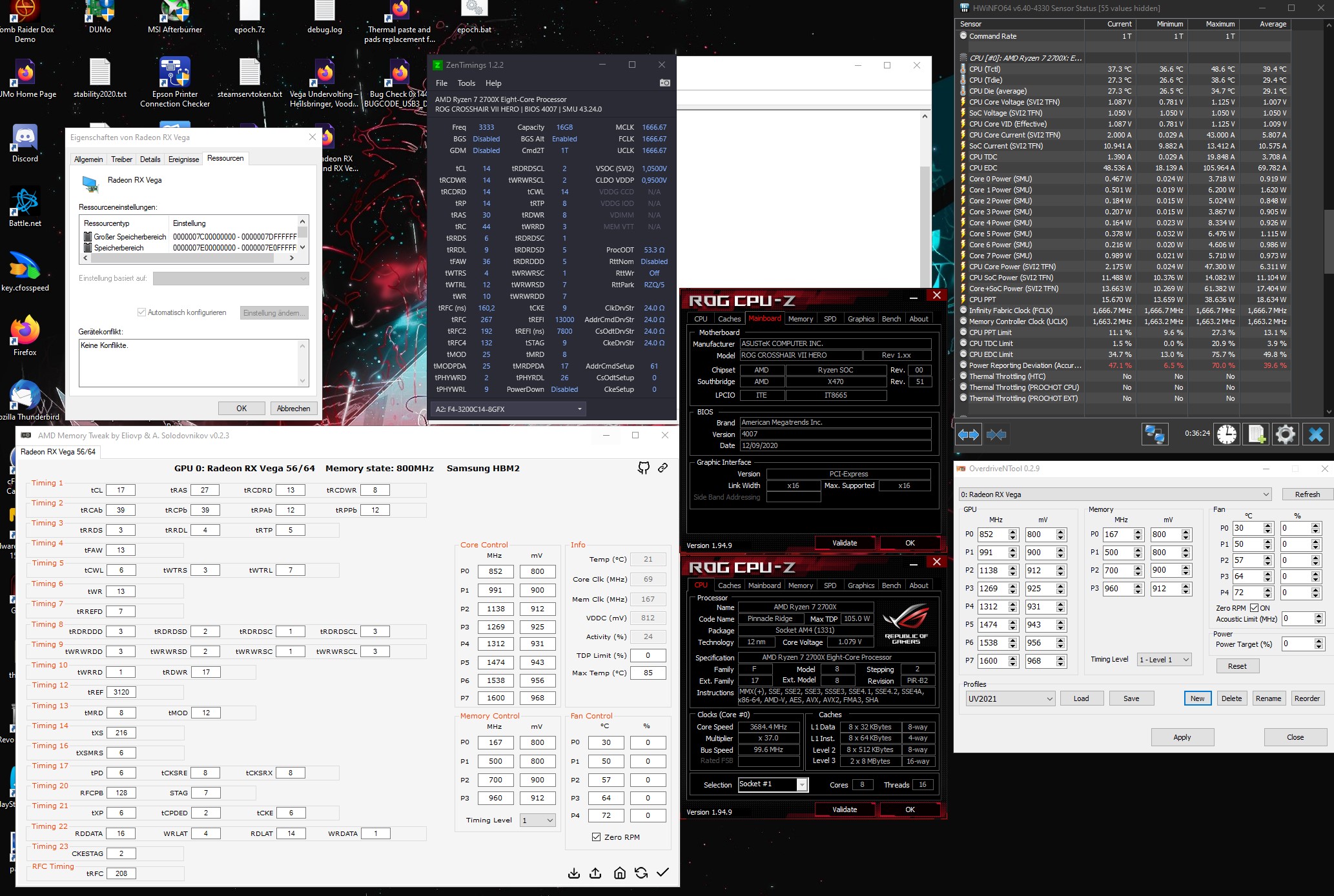Screen dimensions: 1334x896
Task: Click the collapse columns arrows icon in HWiNFO
Action: [996, 434]
